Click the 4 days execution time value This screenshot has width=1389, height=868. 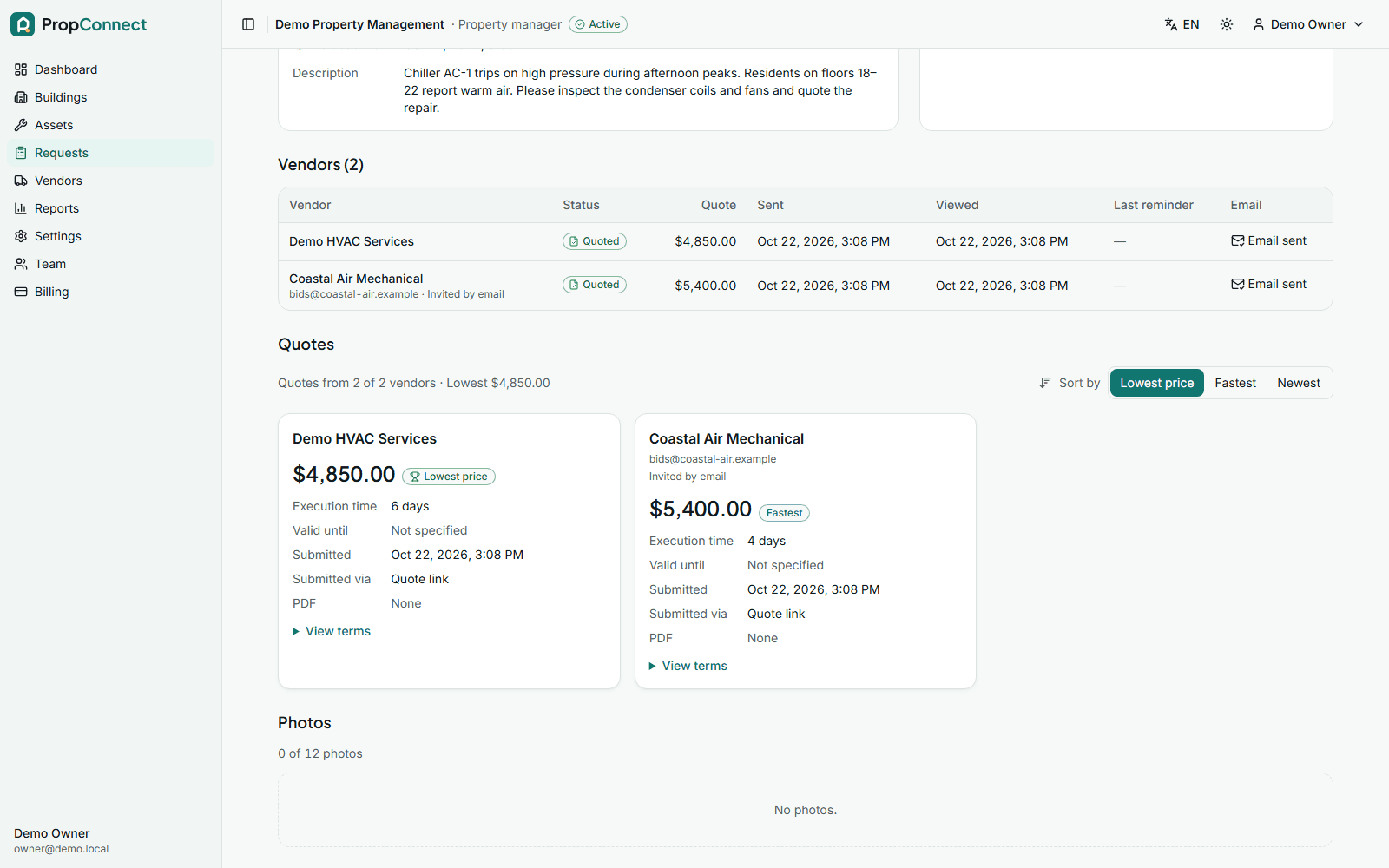click(767, 541)
